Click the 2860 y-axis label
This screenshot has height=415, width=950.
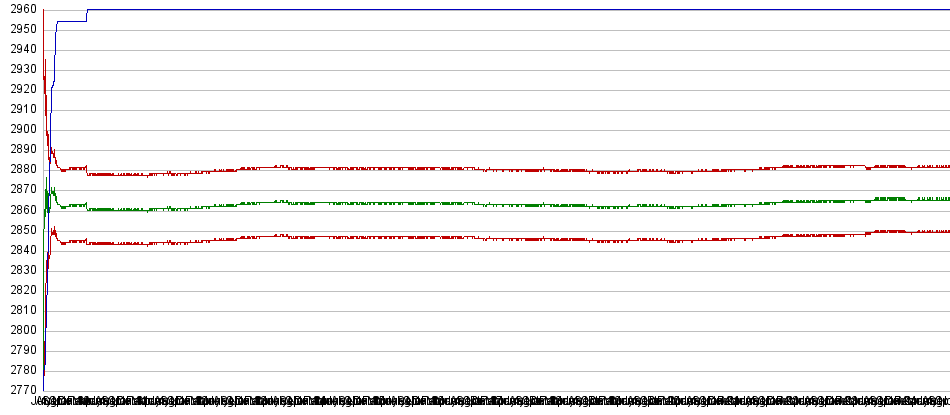(x=19, y=210)
